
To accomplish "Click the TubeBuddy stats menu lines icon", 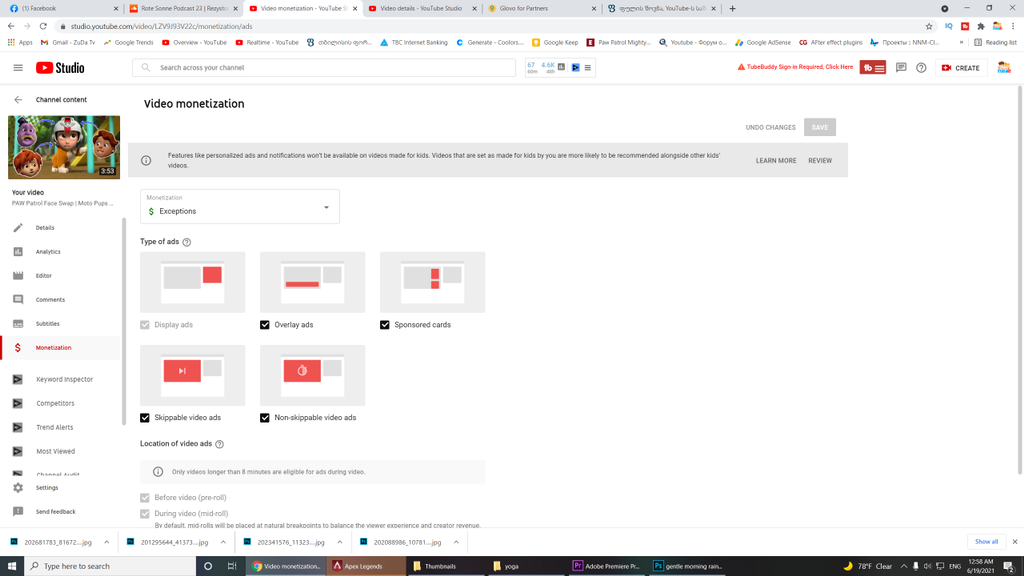I will [x=588, y=67].
